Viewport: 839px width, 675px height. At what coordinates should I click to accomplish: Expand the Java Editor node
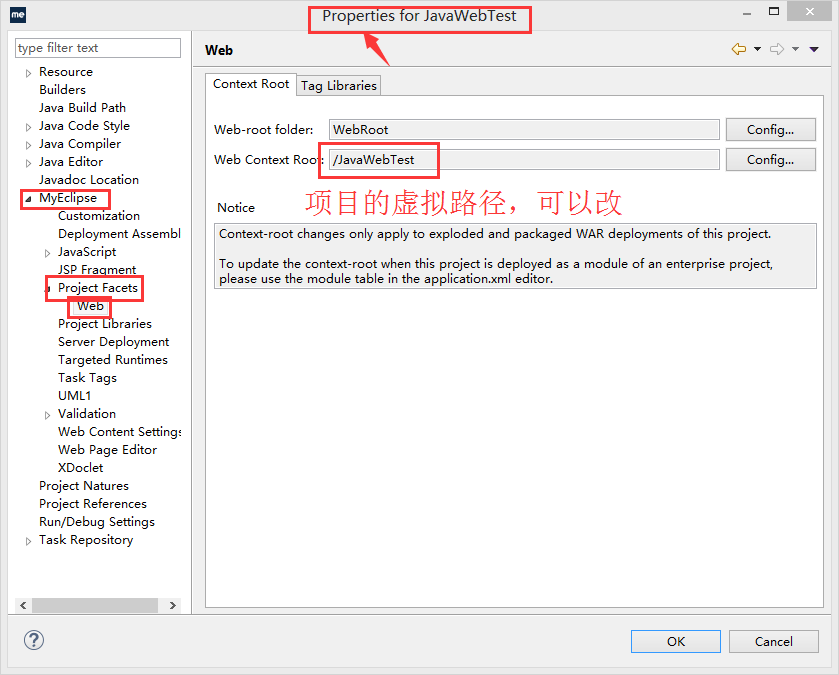28,164
